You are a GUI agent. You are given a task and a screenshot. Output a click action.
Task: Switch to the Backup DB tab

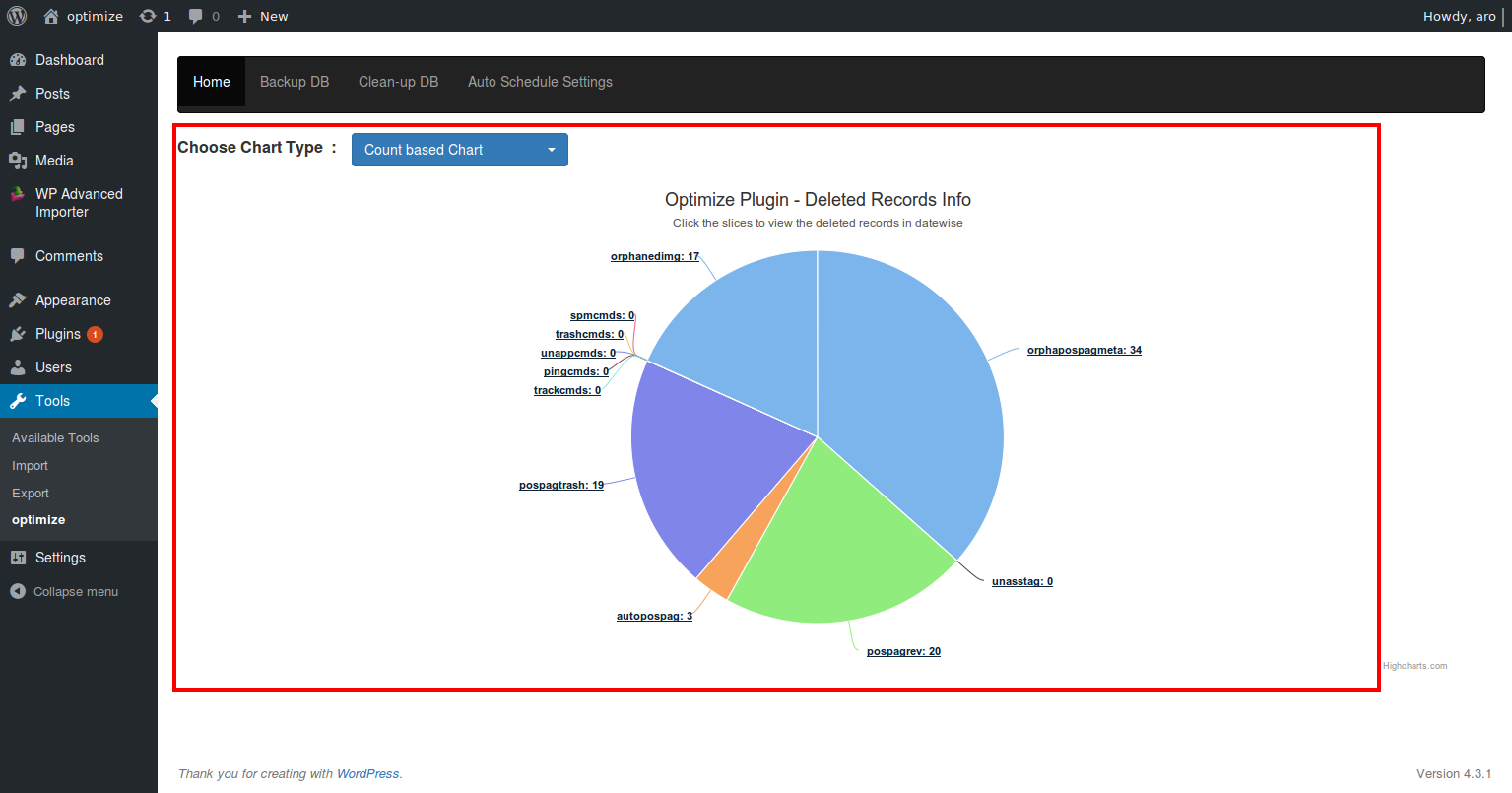[295, 82]
